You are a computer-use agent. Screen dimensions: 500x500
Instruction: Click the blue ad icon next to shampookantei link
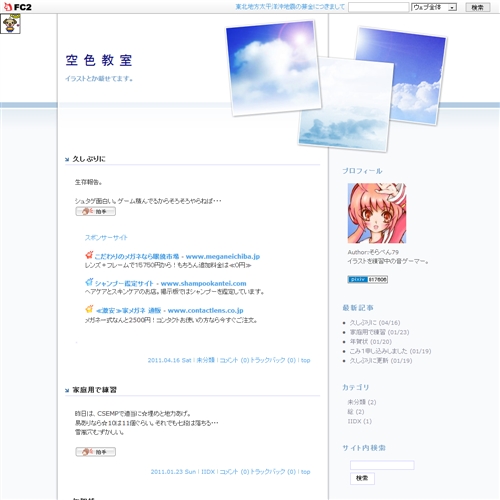pyautogui.click(x=89, y=282)
